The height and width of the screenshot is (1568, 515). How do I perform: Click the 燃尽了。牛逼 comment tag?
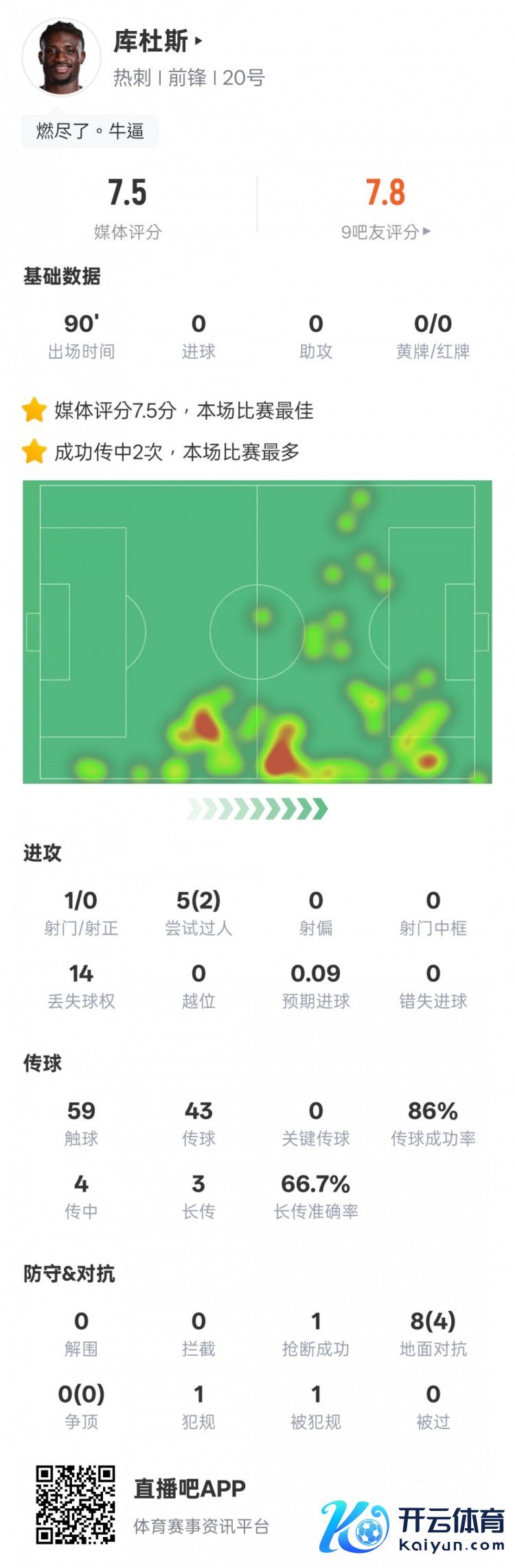tap(90, 131)
